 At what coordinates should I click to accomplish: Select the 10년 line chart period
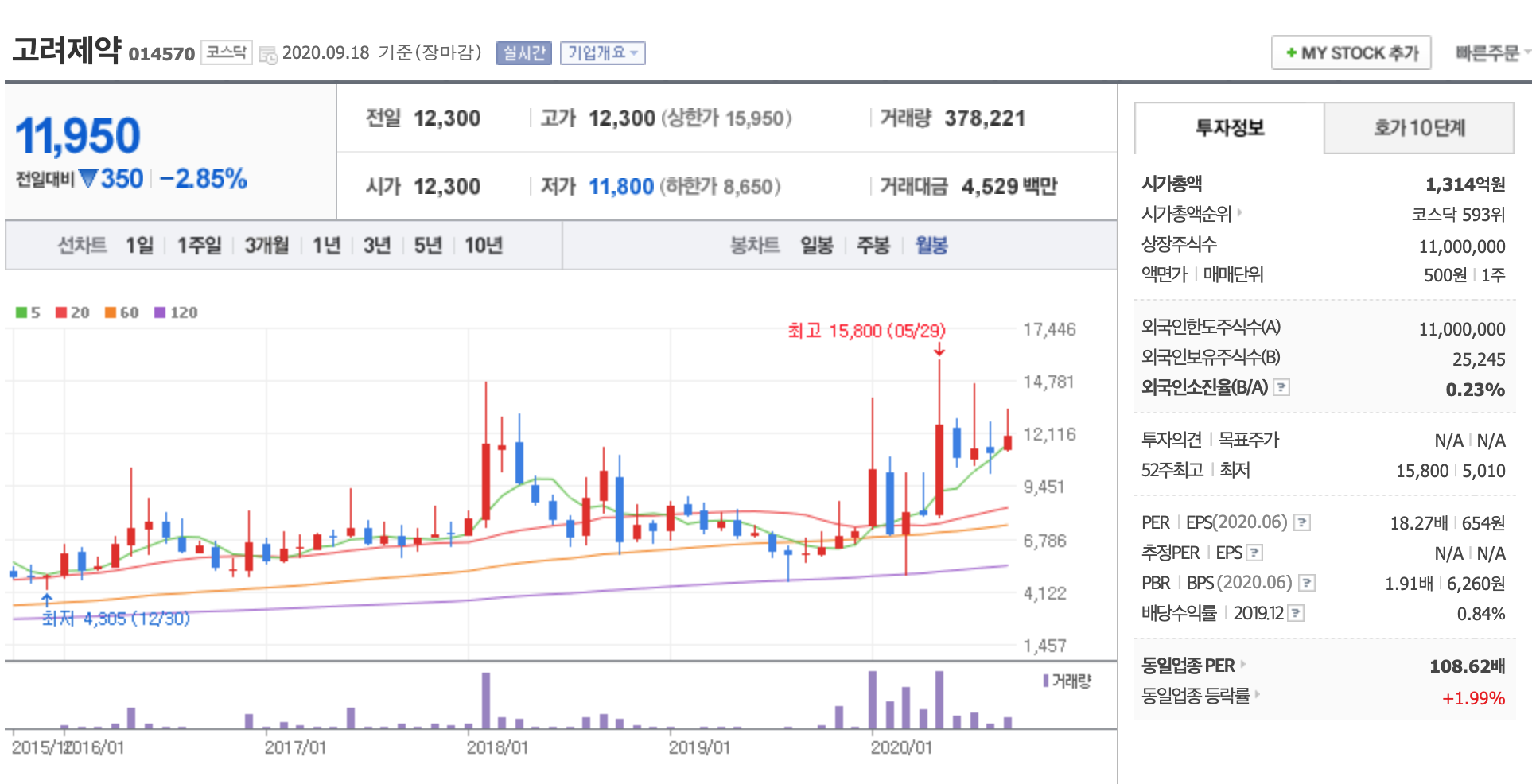(484, 245)
